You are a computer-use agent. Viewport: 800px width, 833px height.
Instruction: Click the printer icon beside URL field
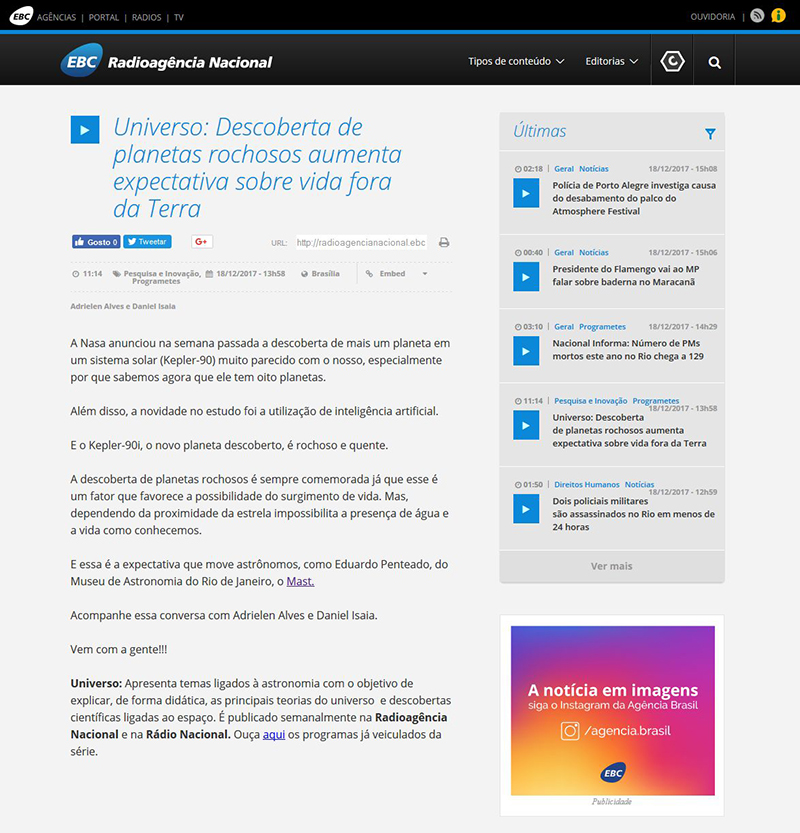tap(444, 242)
